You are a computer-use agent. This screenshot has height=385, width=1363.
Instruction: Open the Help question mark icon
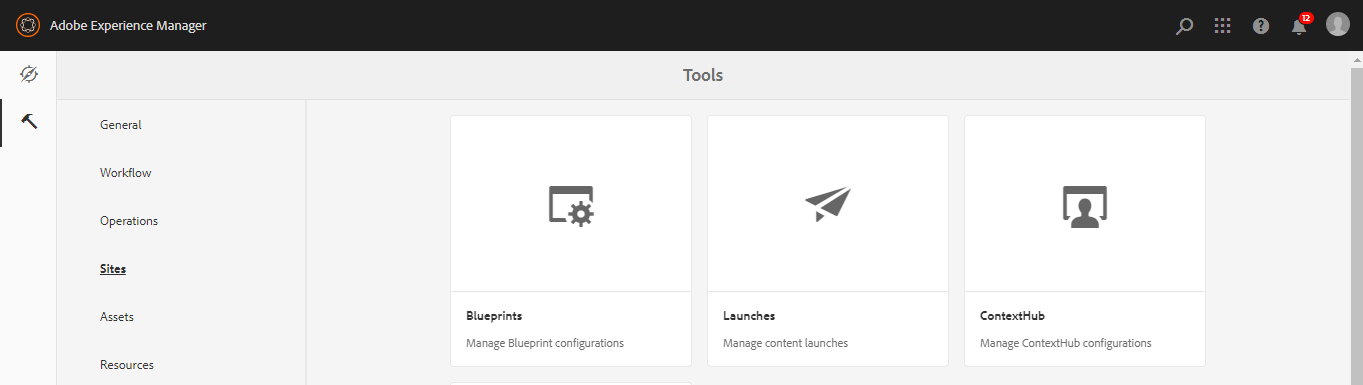coord(1261,26)
